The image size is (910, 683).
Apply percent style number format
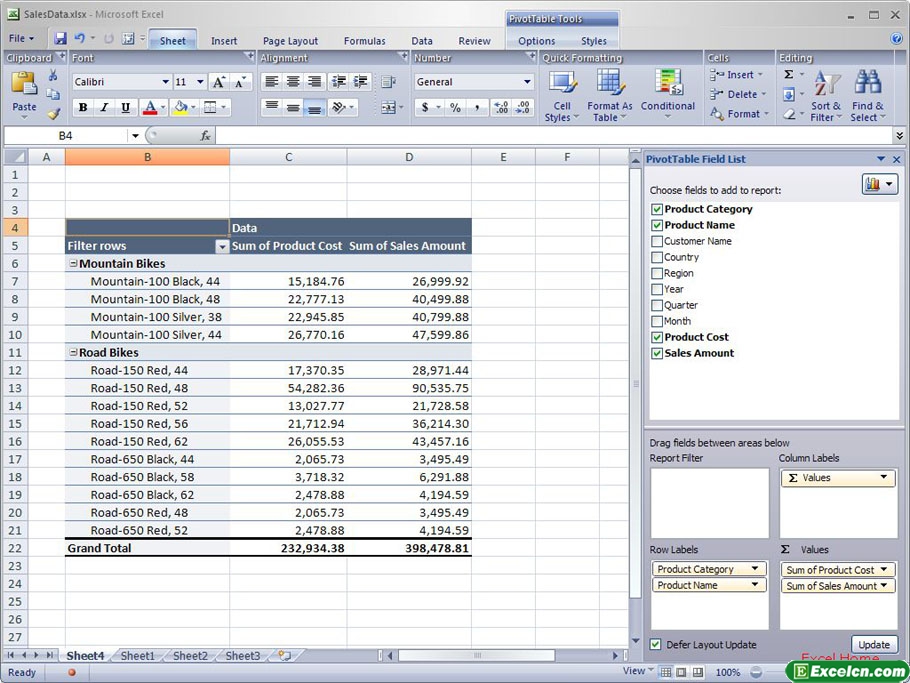(455, 108)
